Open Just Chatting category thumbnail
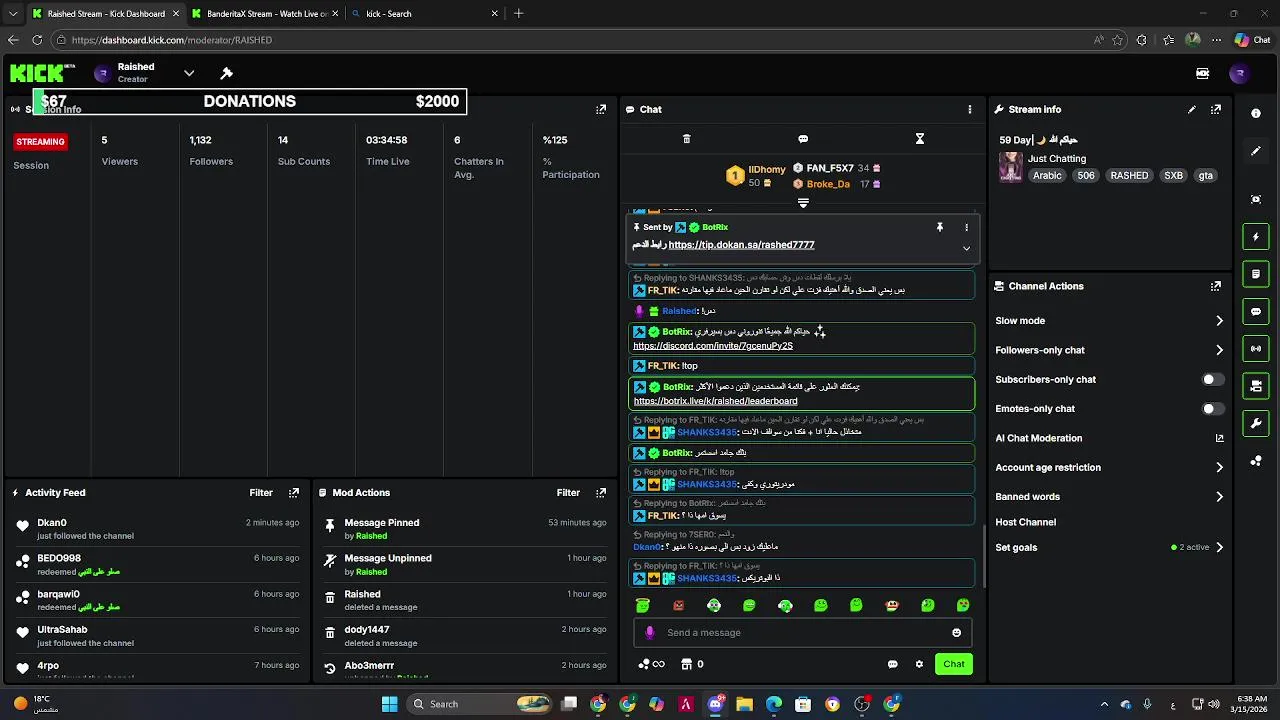1280x720 pixels. pos(1011,167)
